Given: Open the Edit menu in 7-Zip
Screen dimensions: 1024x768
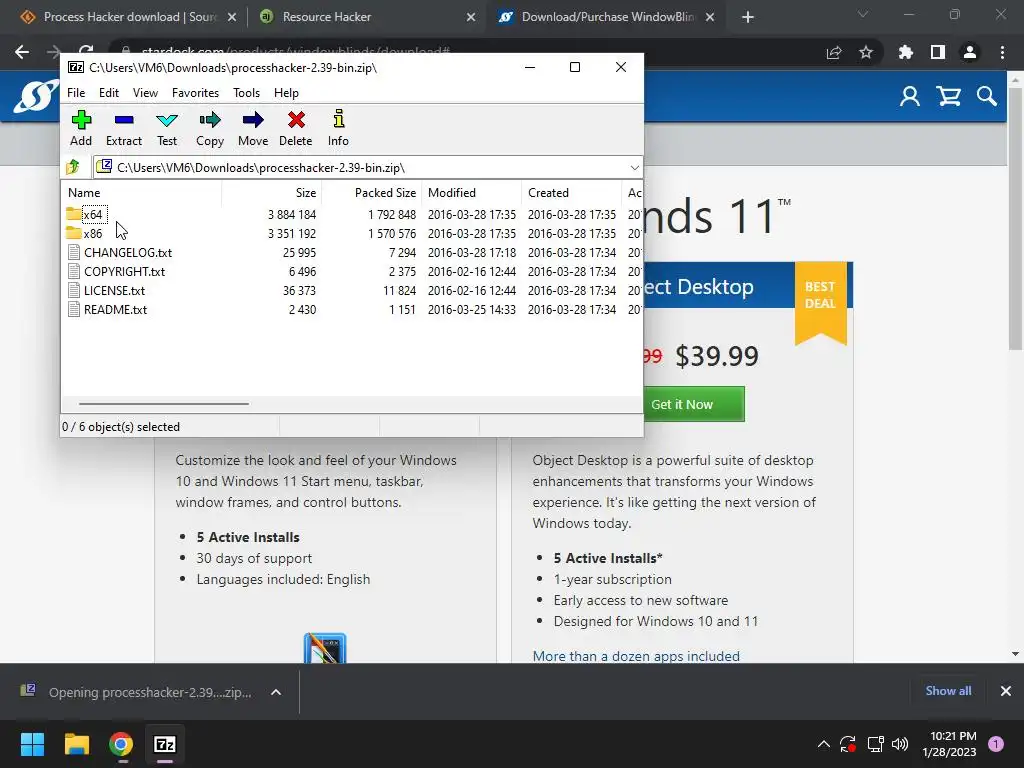Looking at the screenshot, I should click(x=108, y=93).
